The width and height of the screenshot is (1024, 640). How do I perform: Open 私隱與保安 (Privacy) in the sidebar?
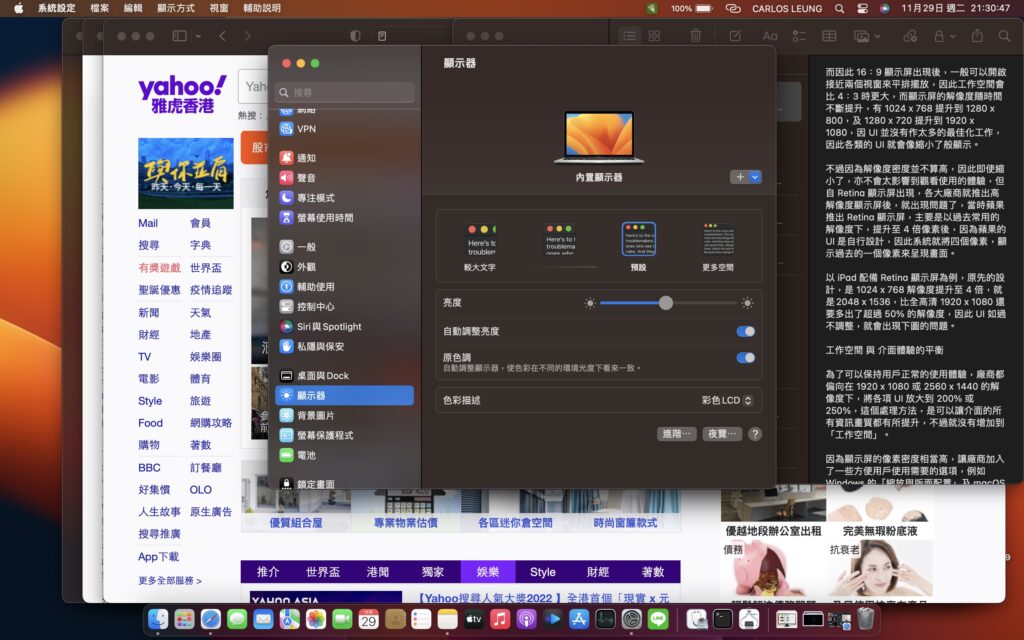click(344, 346)
